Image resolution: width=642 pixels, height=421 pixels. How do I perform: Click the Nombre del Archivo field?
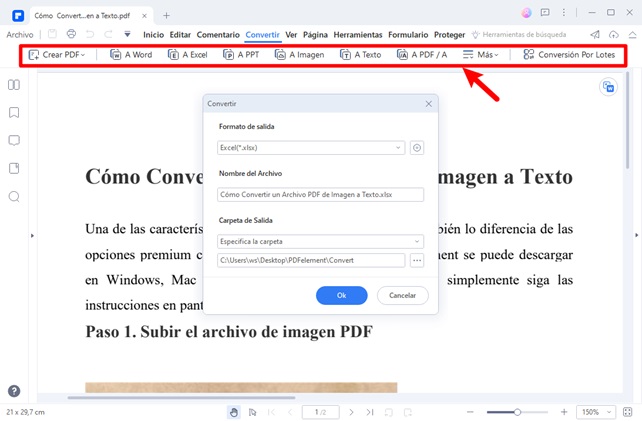click(320, 195)
